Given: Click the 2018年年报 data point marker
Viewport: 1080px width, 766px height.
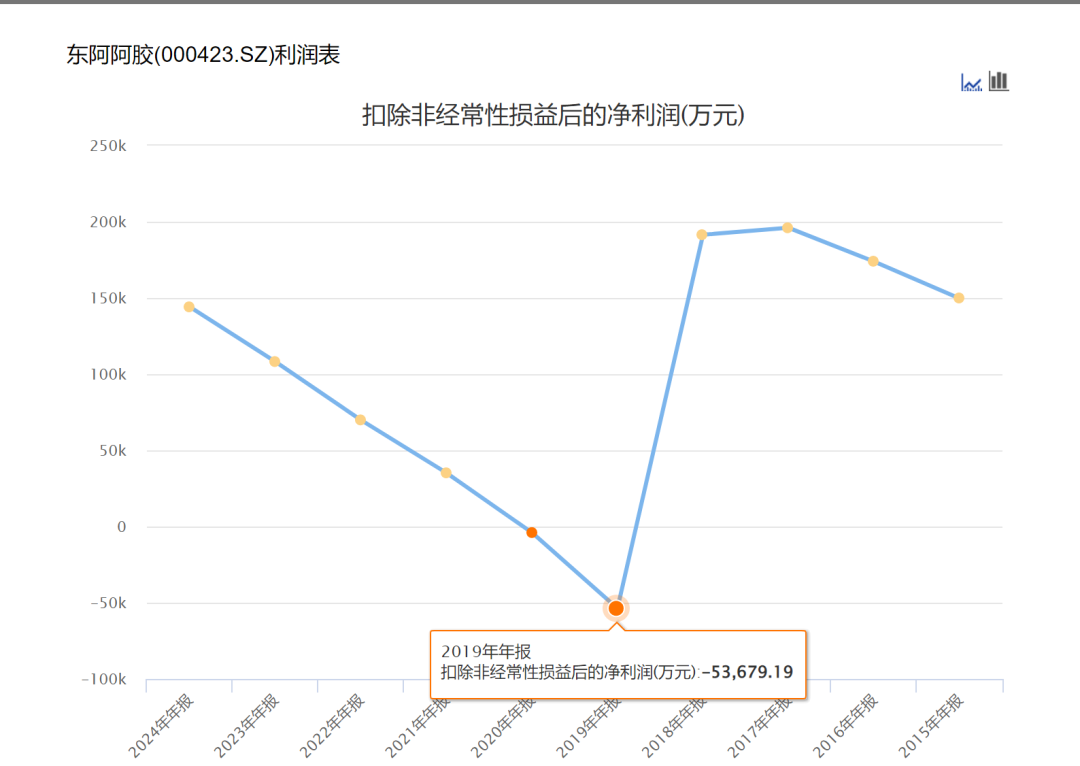Looking at the screenshot, I should point(702,234).
